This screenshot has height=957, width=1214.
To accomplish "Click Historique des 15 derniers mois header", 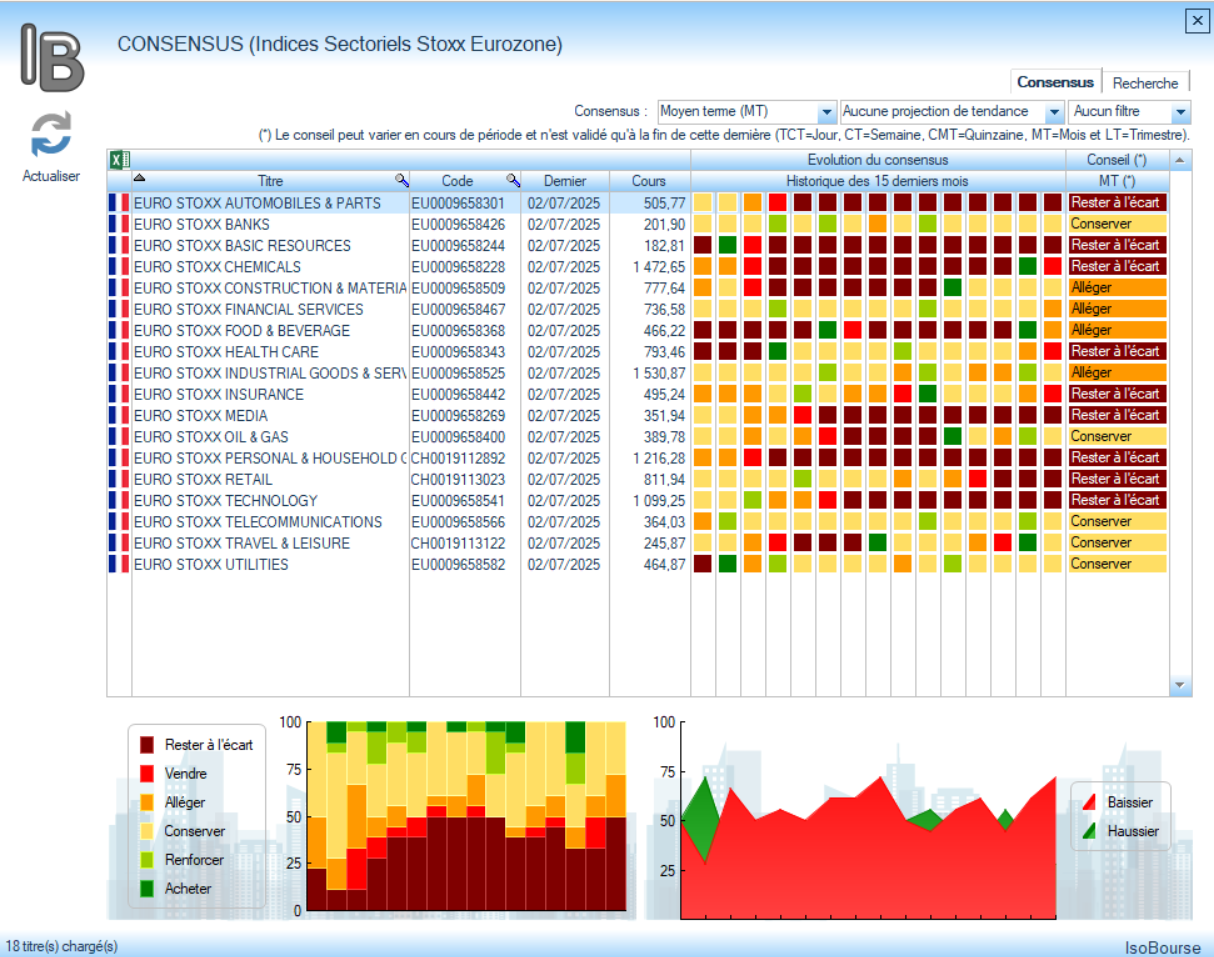I will click(x=878, y=181).
